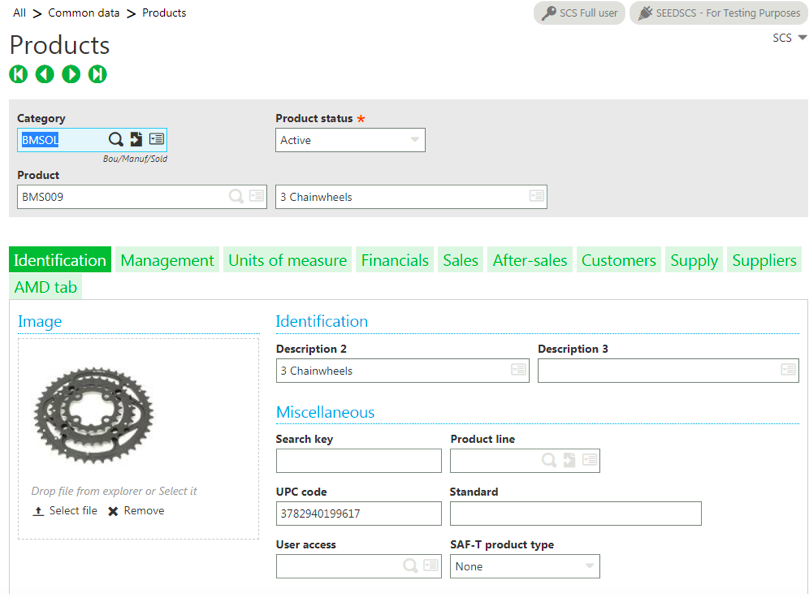Expand the SAF-T product type dropdown

point(589,566)
